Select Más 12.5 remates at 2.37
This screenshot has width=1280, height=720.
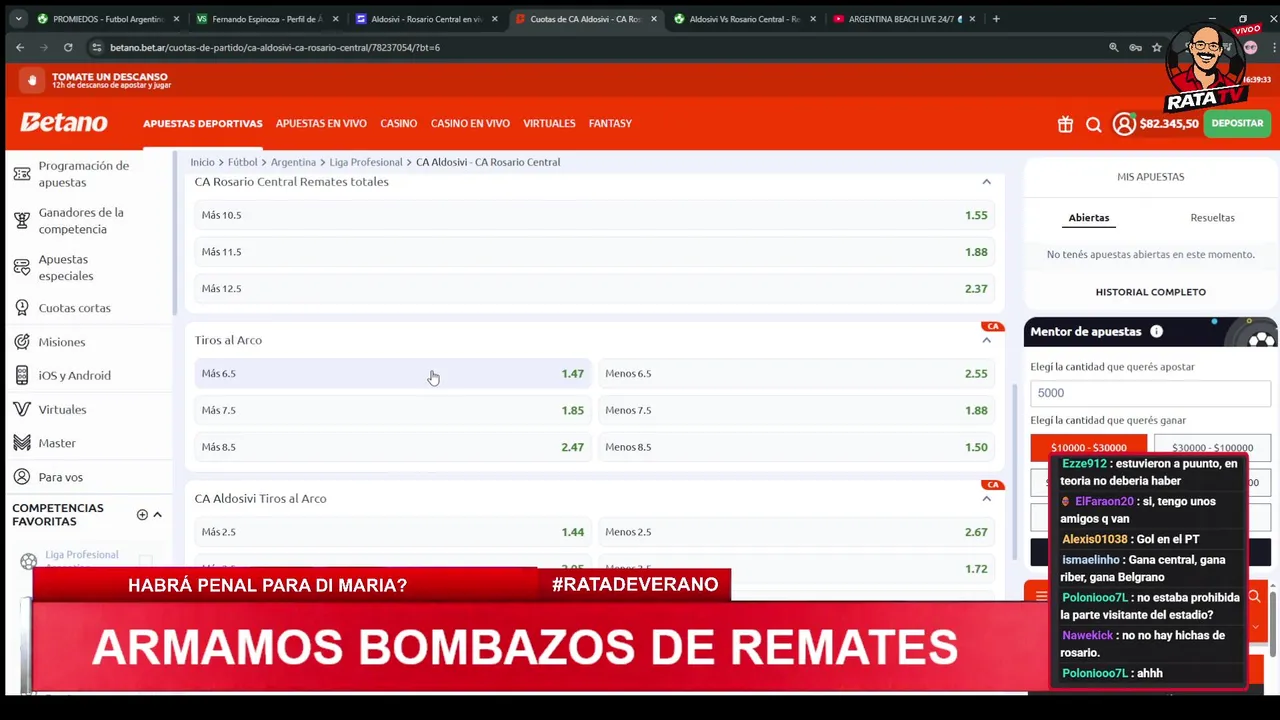[x=594, y=289]
